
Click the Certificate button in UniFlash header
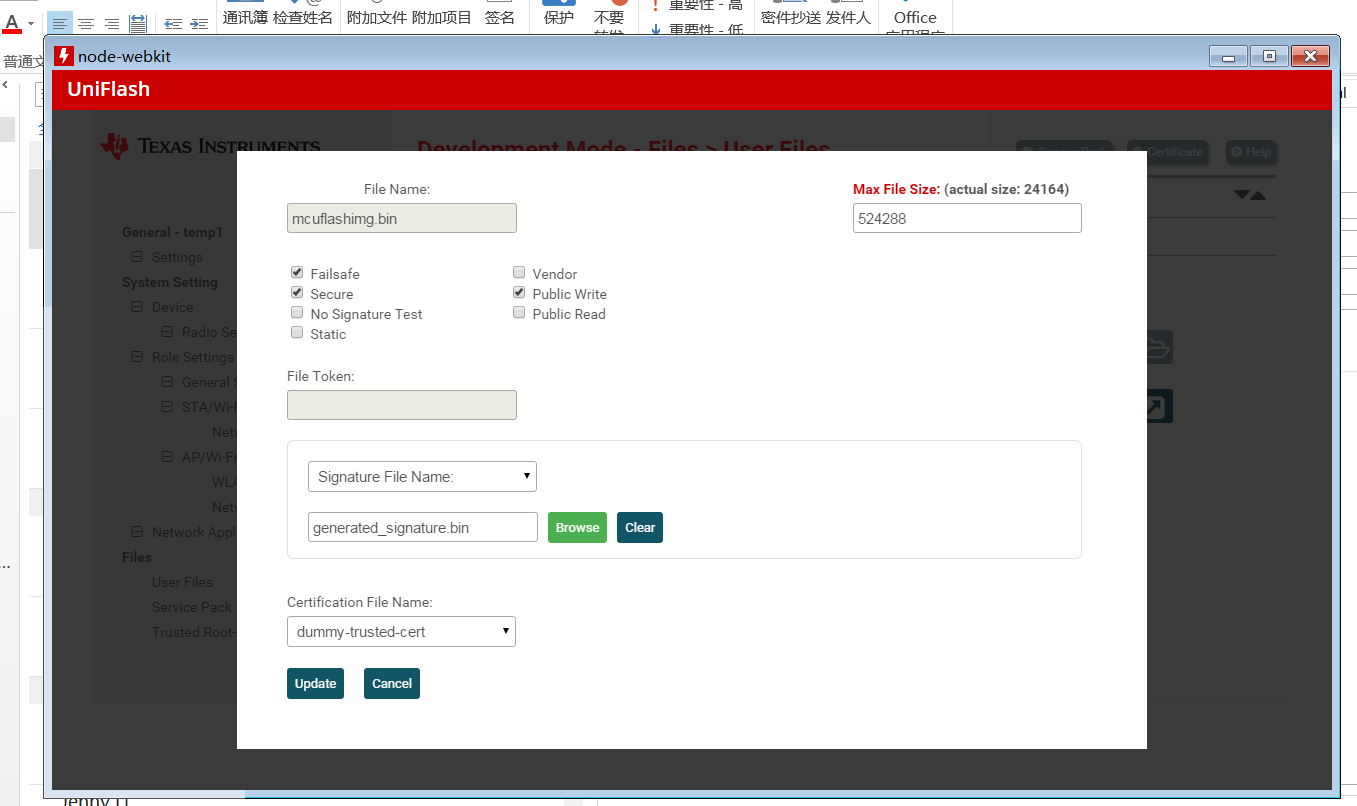[x=1167, y=152]
